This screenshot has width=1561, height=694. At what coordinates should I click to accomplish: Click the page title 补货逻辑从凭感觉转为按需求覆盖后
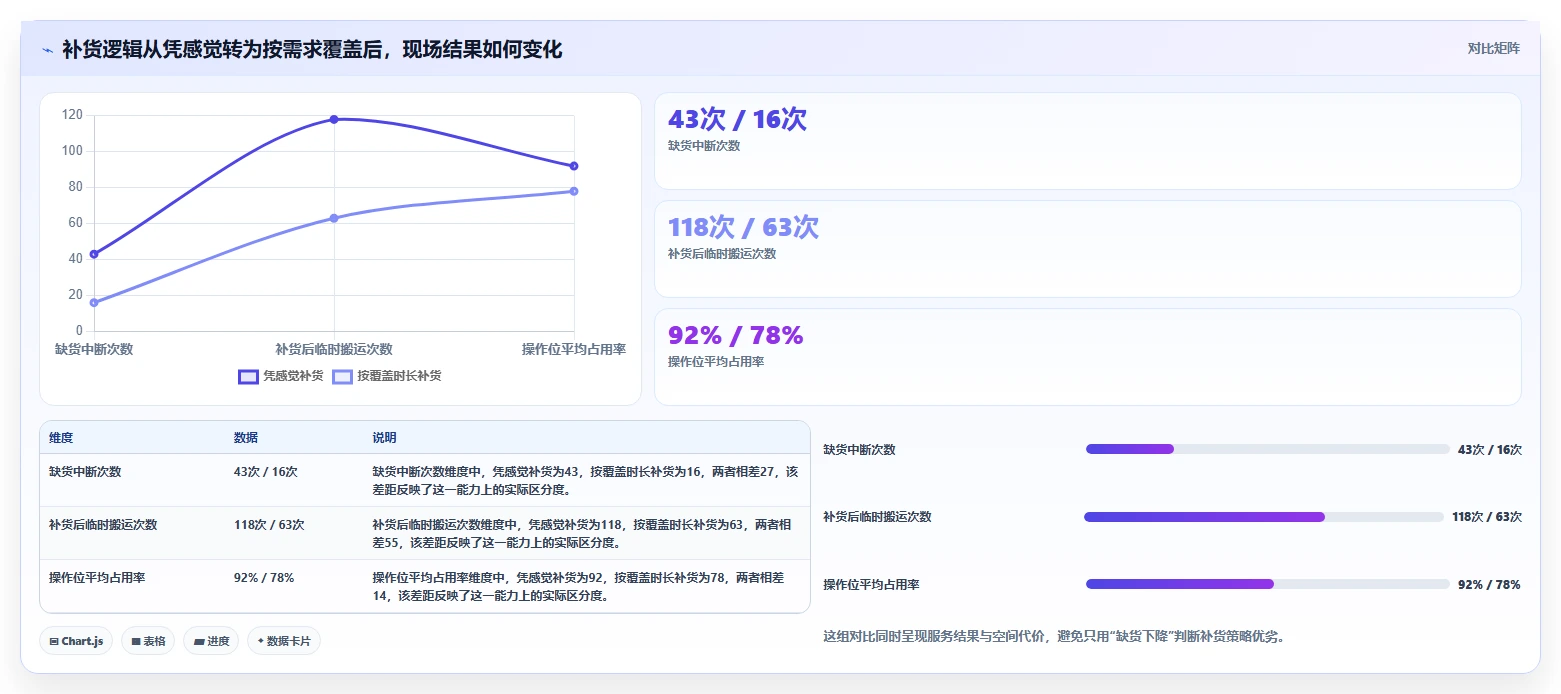click(312, 49)
